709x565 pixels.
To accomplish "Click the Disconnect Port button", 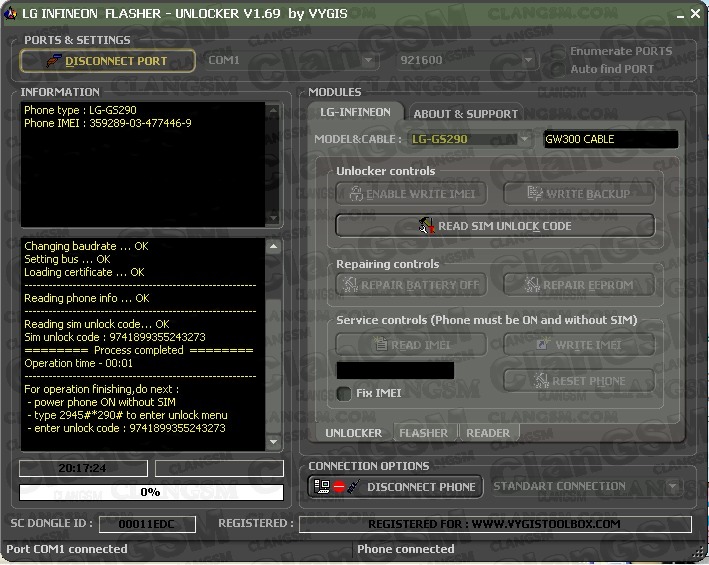I will 108,61.
